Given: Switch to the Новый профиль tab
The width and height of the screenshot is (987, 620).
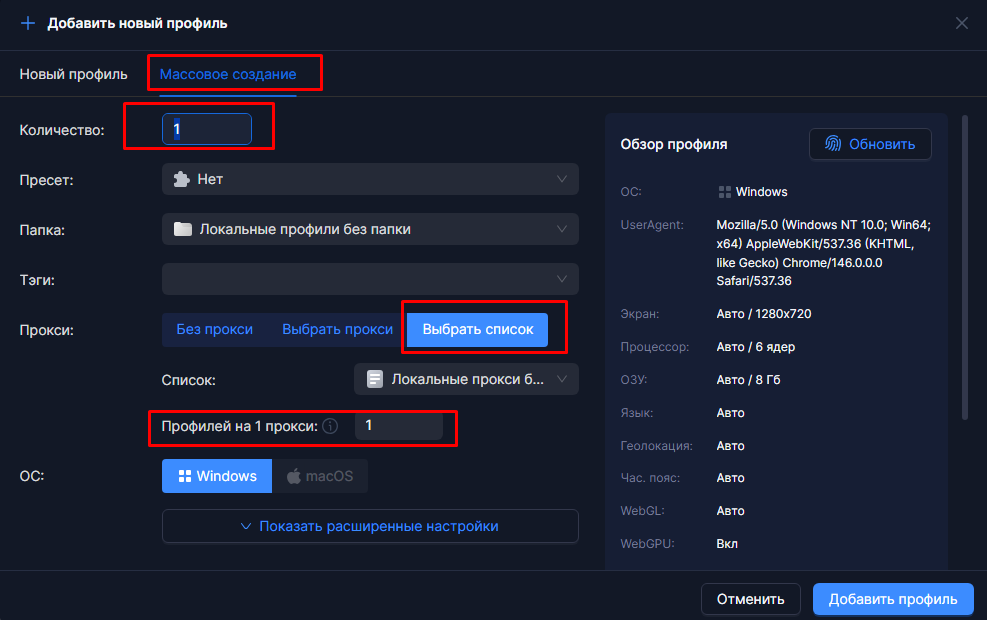Looking at the screenshot, I should [73, 74].
